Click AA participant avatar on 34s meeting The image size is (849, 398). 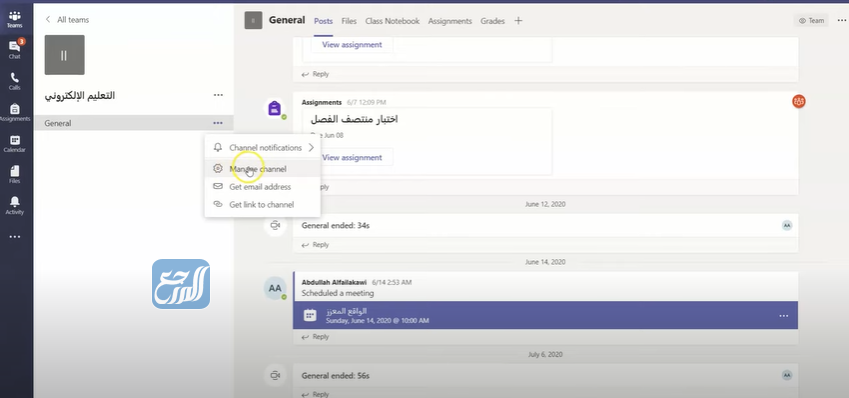pos(787,225)
